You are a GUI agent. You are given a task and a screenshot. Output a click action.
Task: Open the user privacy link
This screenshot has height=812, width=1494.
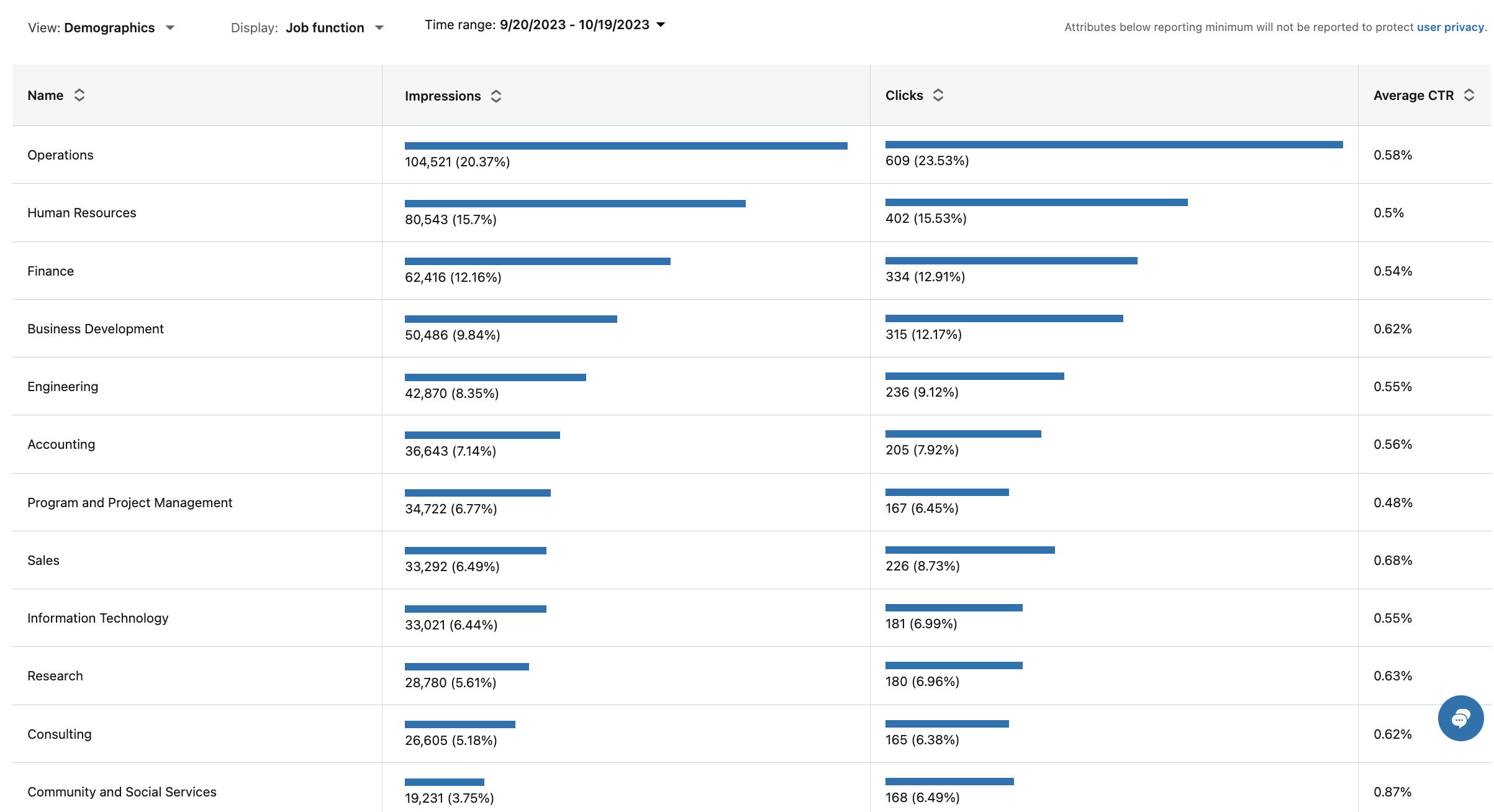pos(1450,27)
